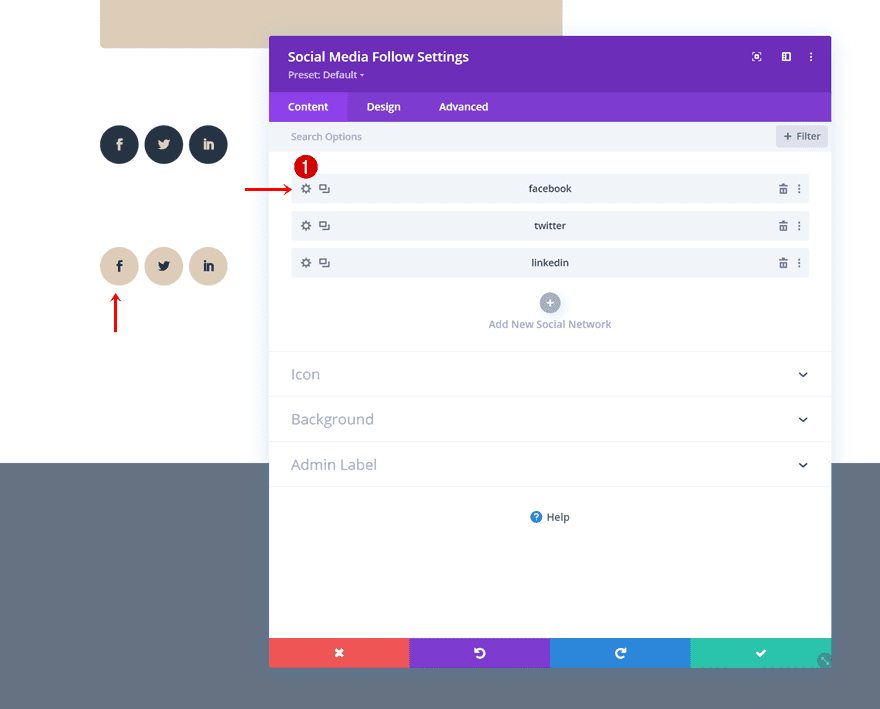This screenshot has height=709, width=880.
Task: Duplicate the linkedin social network item
Action: [324, 262]
